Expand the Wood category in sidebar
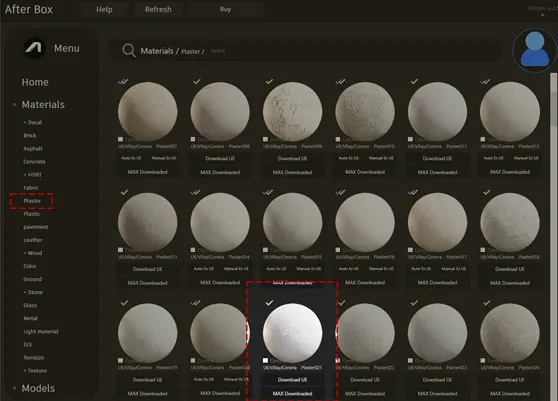Viewport: 558px width, 401px height. (33, 253)
